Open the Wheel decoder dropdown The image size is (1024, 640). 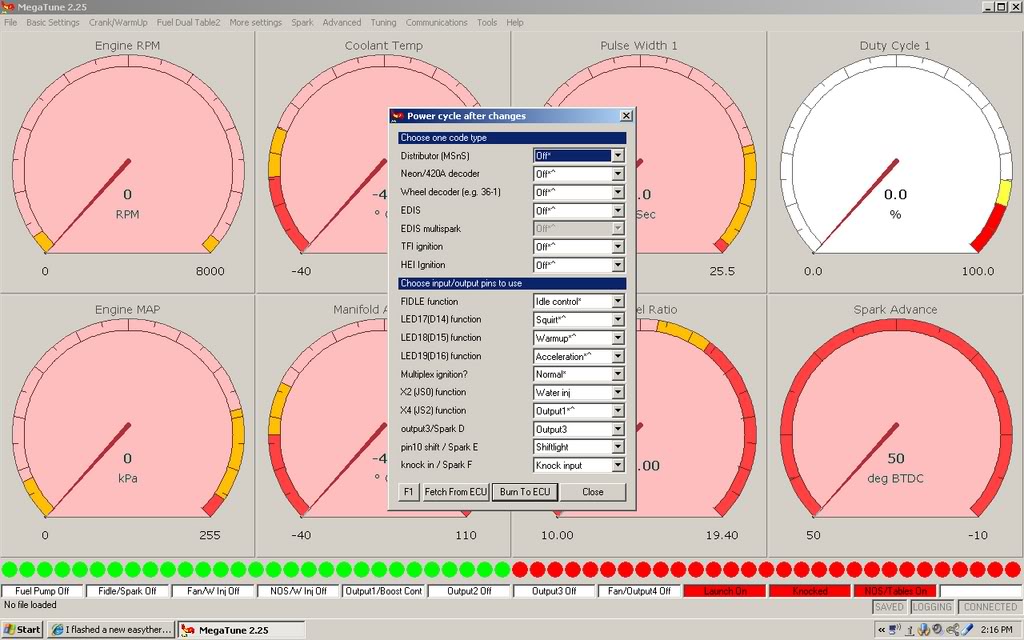click(618, 192)
